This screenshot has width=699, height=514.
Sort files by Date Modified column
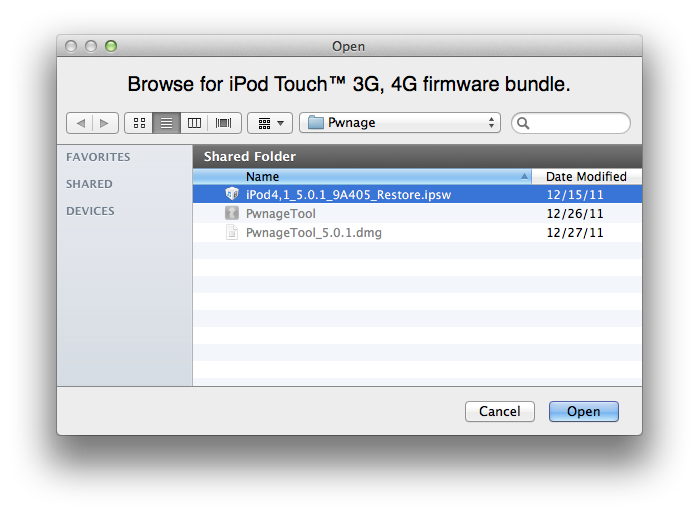click(x=586, y=177)
